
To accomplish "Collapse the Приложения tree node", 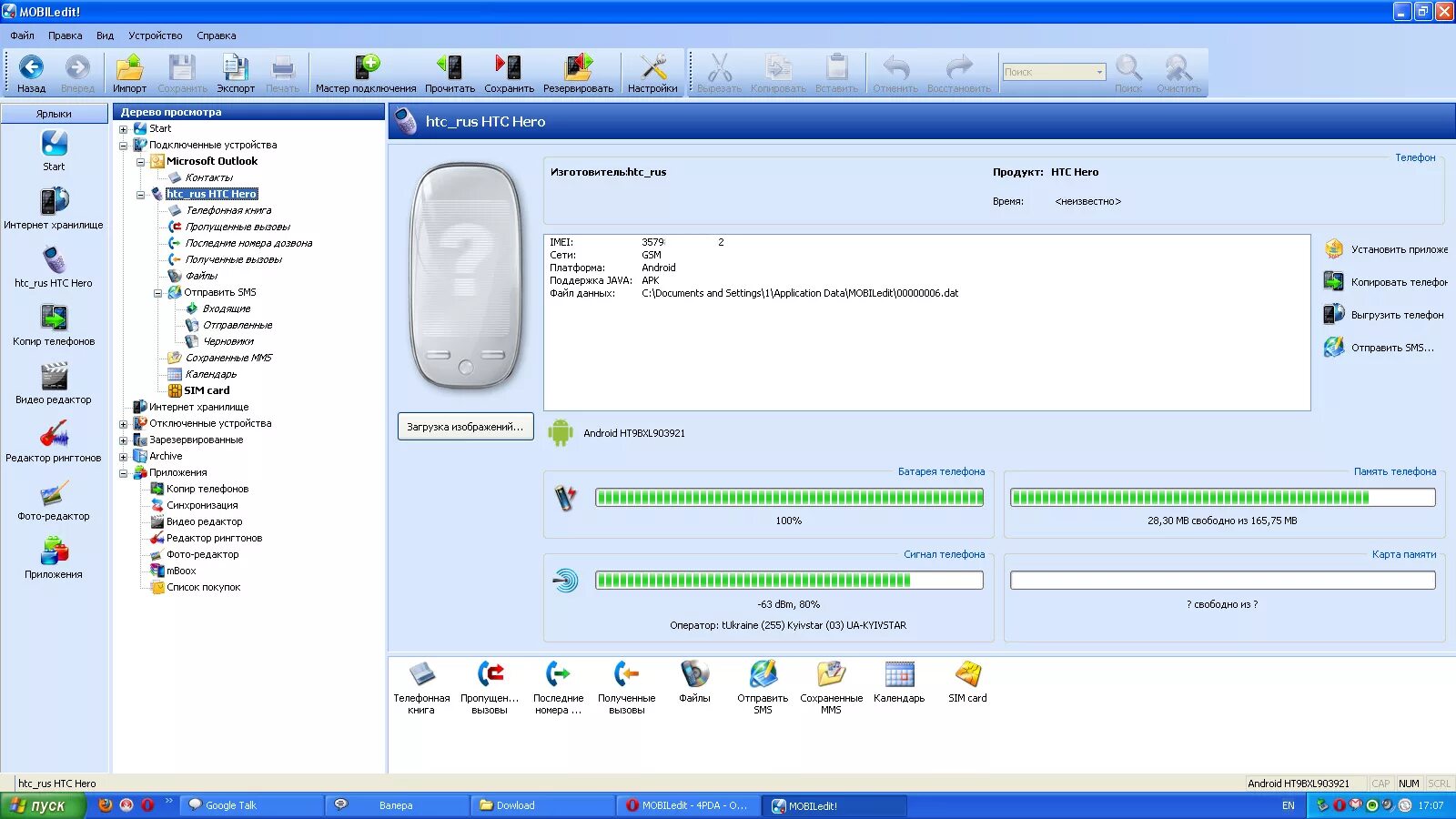I will point(124,473).
